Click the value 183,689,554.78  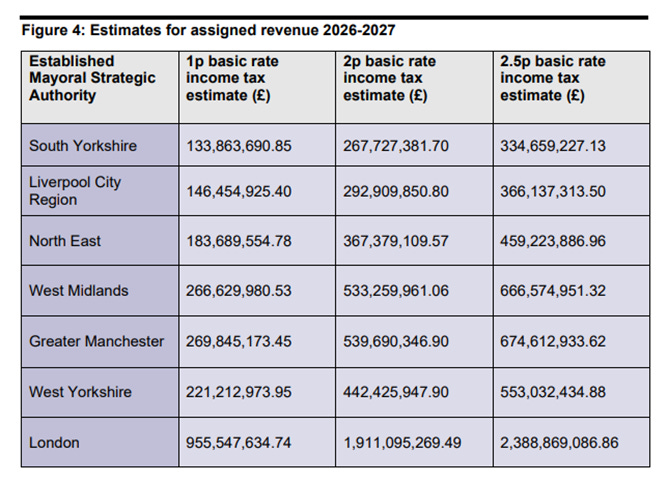239,241
